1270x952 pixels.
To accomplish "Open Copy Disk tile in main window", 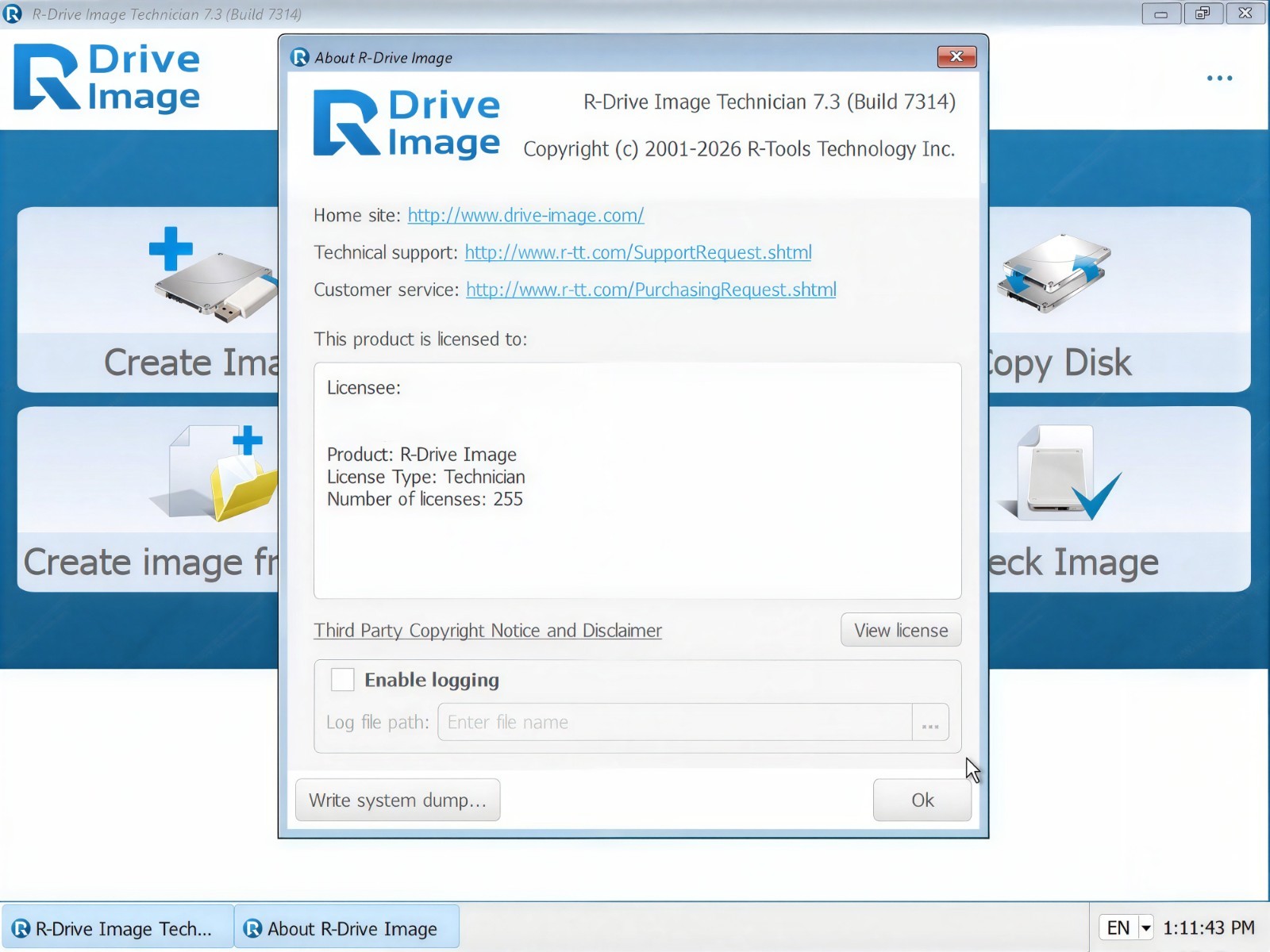I will coord(1120,300).
